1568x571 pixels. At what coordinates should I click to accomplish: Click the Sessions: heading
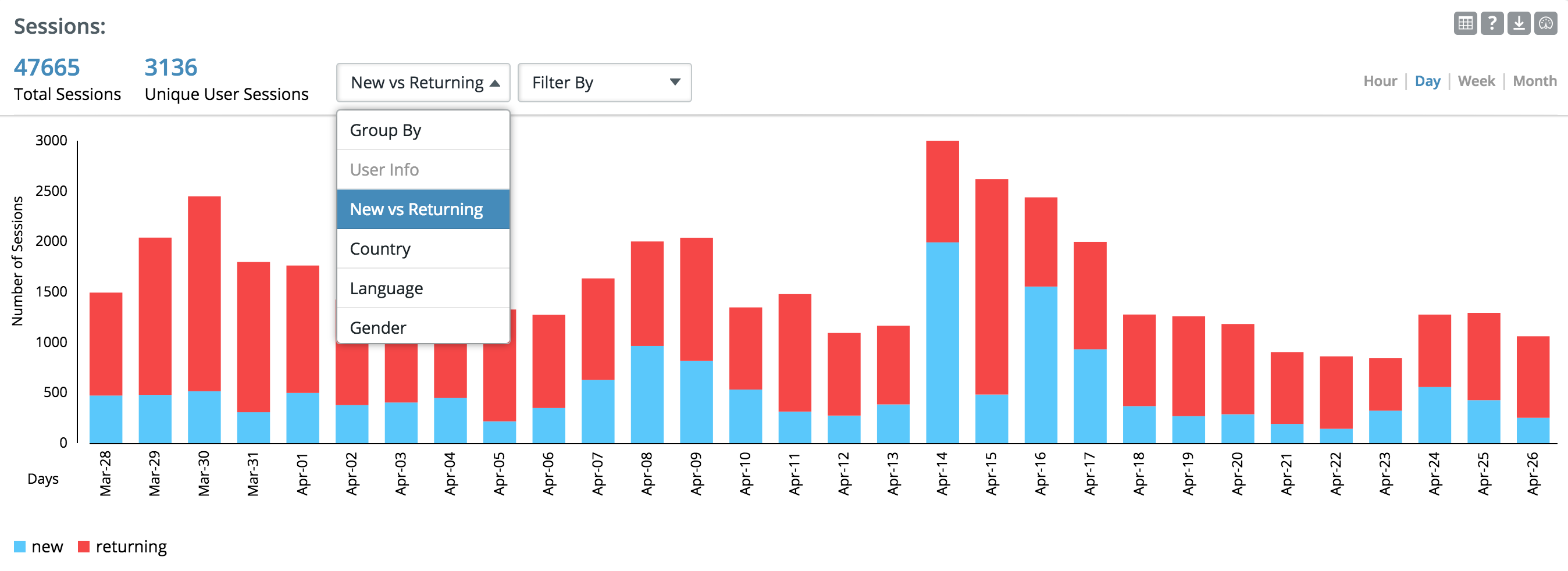[60, 26]
